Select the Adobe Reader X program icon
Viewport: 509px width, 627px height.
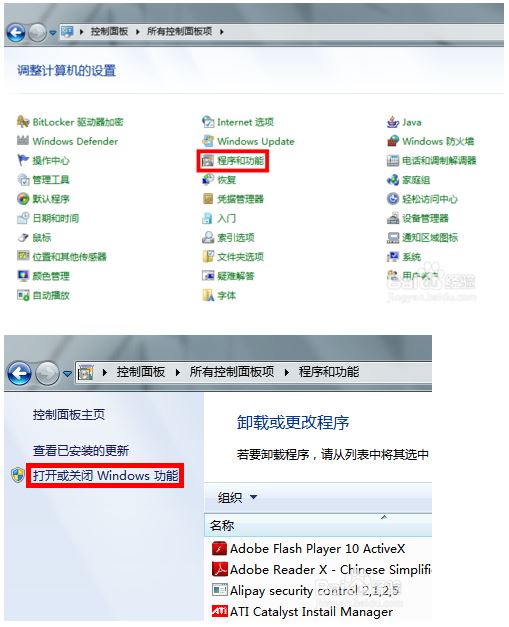220,569
